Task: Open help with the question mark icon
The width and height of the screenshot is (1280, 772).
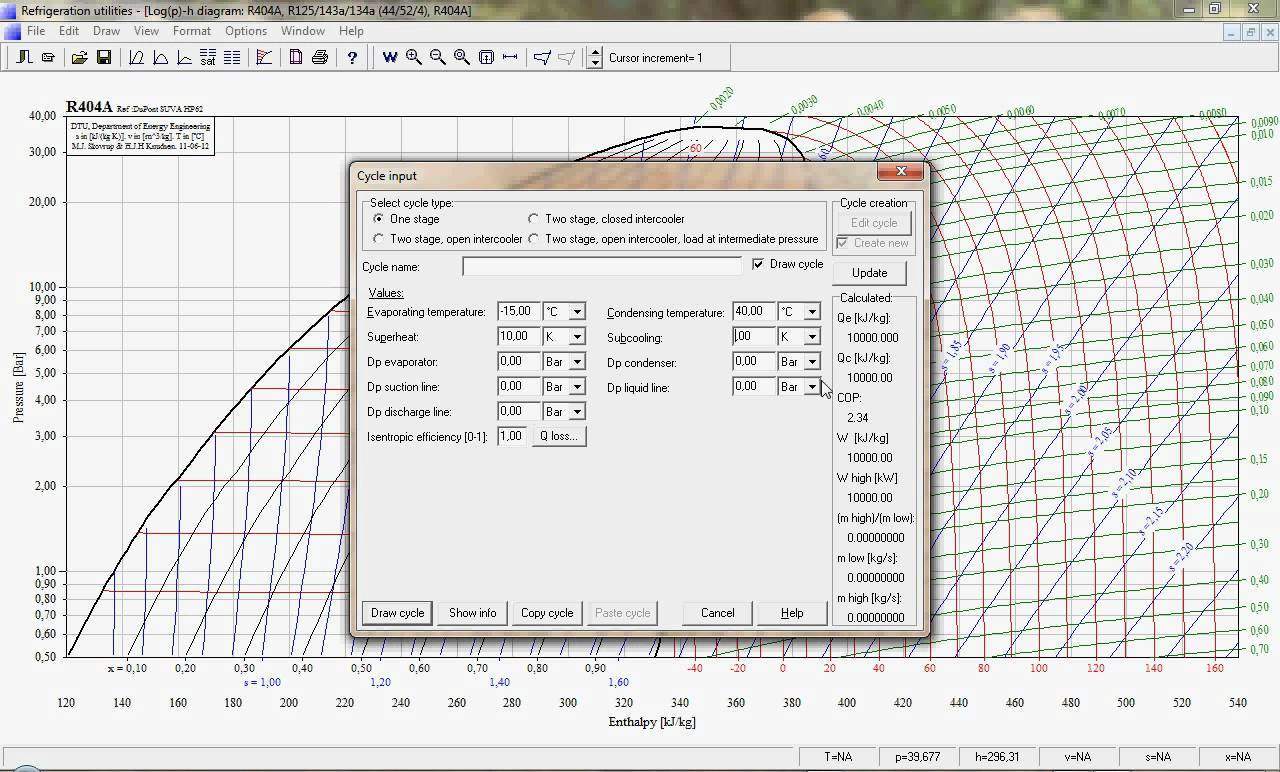Action: click(352, 58)
